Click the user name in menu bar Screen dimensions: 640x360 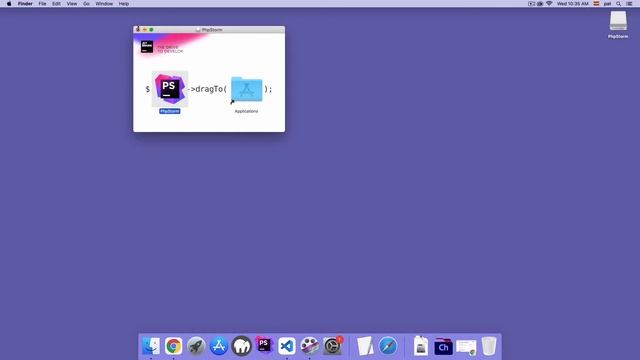pyautogui.click(x=607, y=4)
